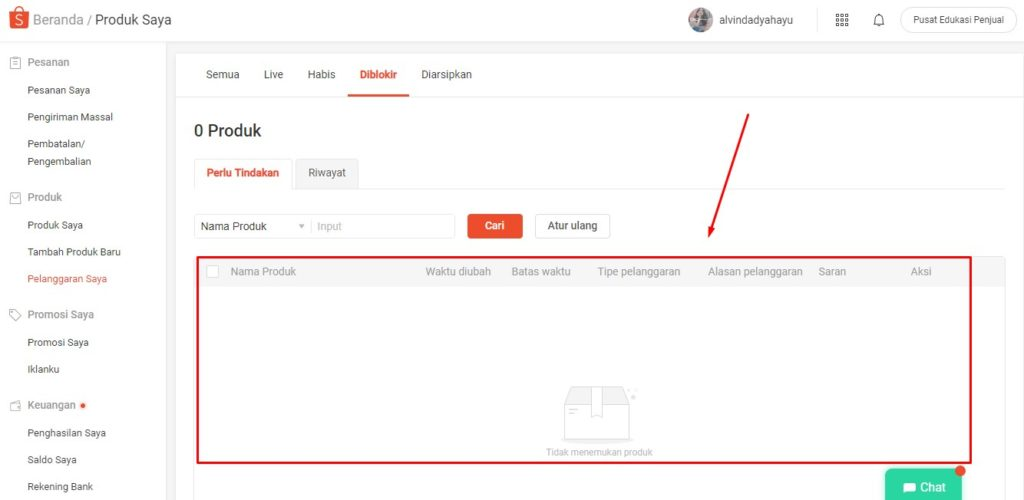The width and height of the screenshot is (1024, 500).
Task: Click the Tipe pelanggaran column header
Action: click(x=639, y=272)
